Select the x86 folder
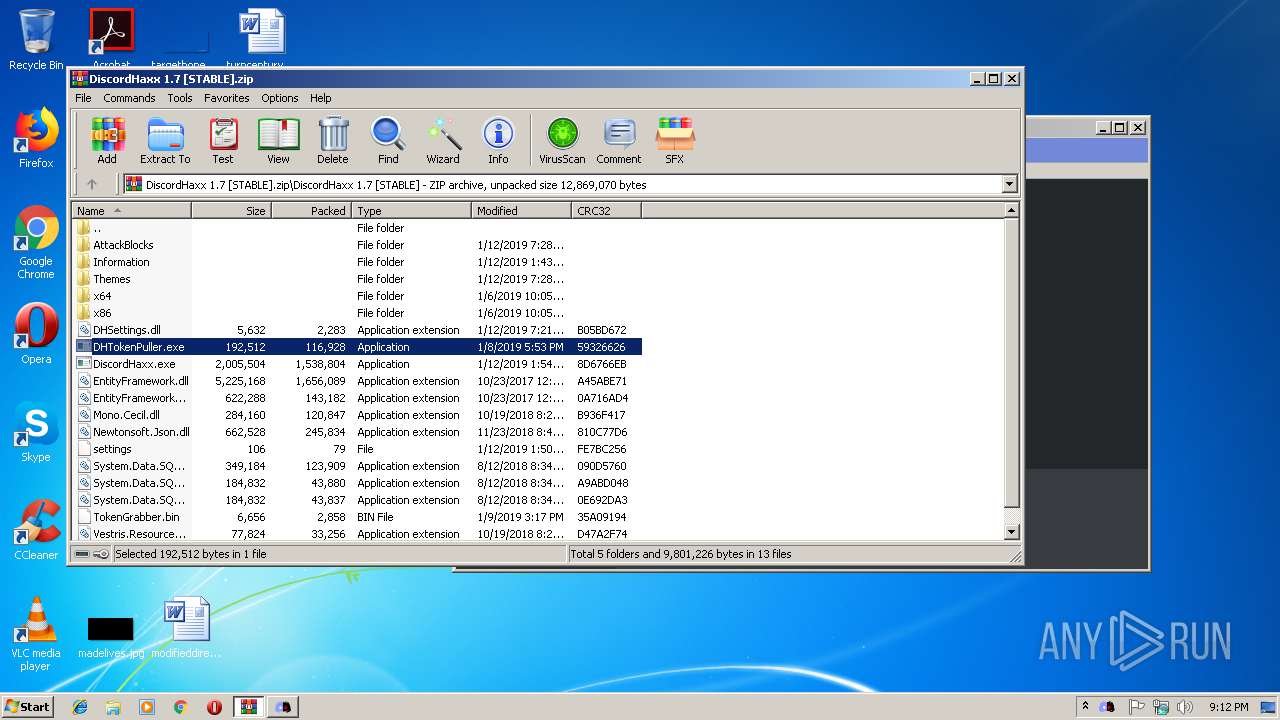 pyautogui.click(x=102, y=313)
